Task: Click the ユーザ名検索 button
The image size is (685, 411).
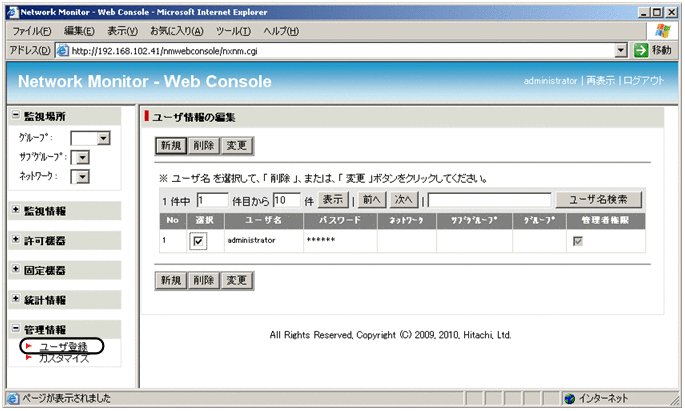Action: (599, 200)
